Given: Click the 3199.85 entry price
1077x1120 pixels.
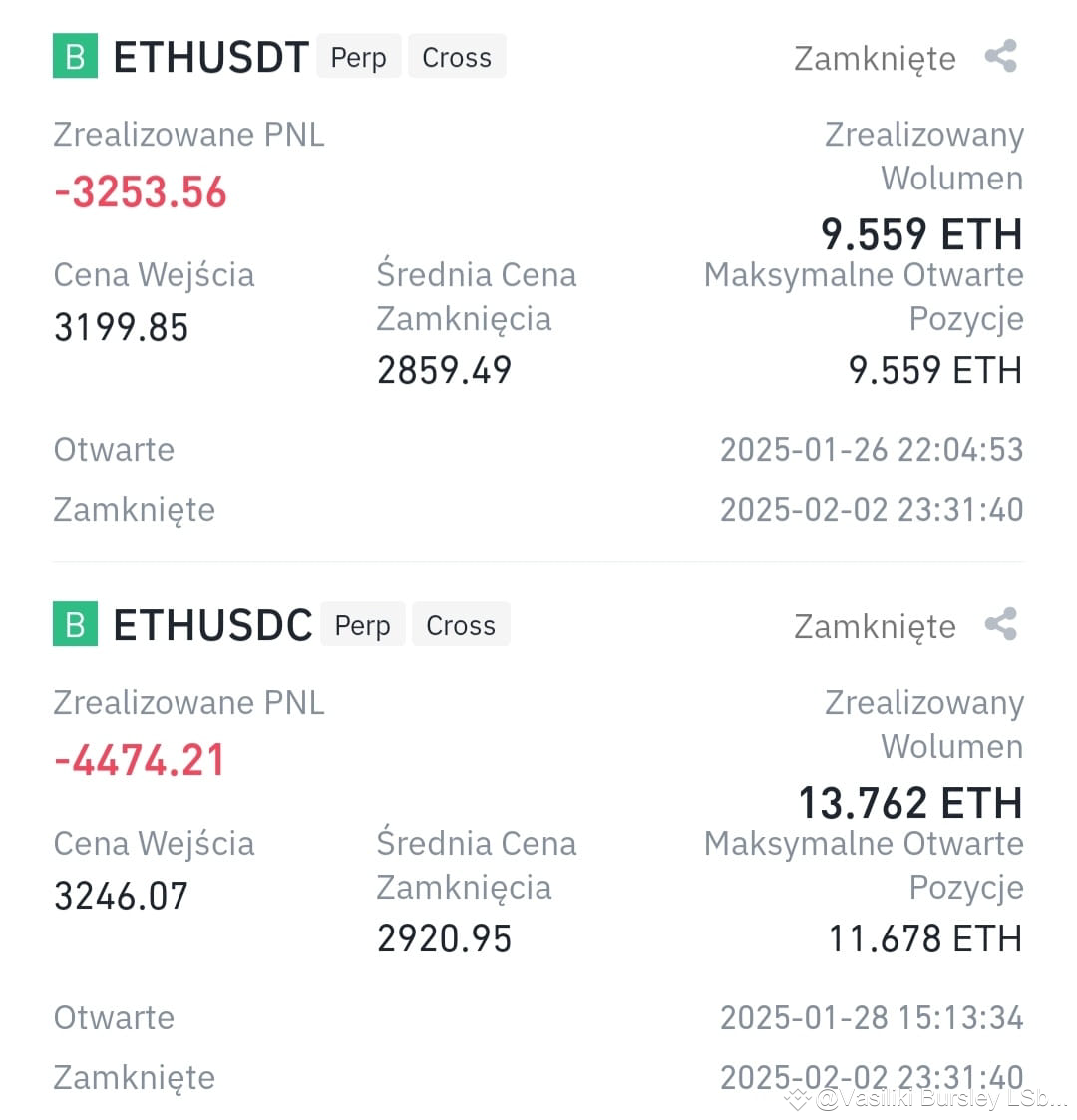Looking at the screenshot, I should point(122,328).
